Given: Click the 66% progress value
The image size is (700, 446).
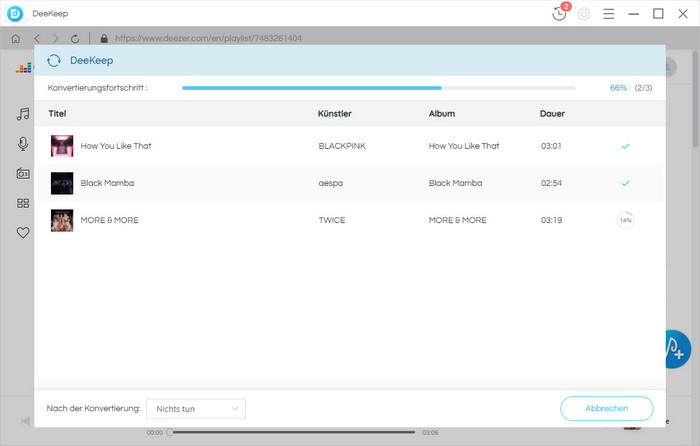Looking at the screenshot, I should [x=618, y=88].
